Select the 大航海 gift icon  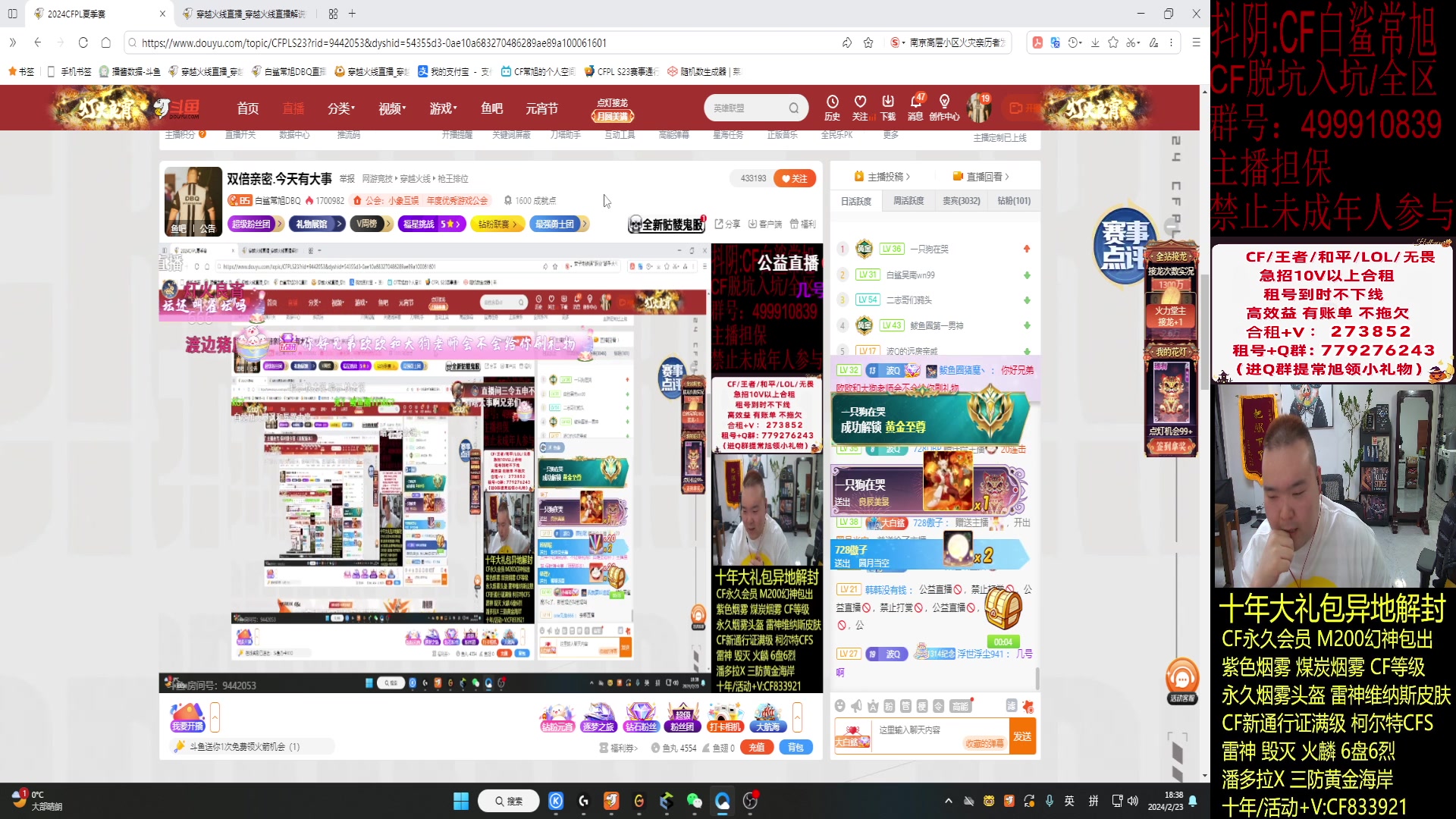coord(767,716)
